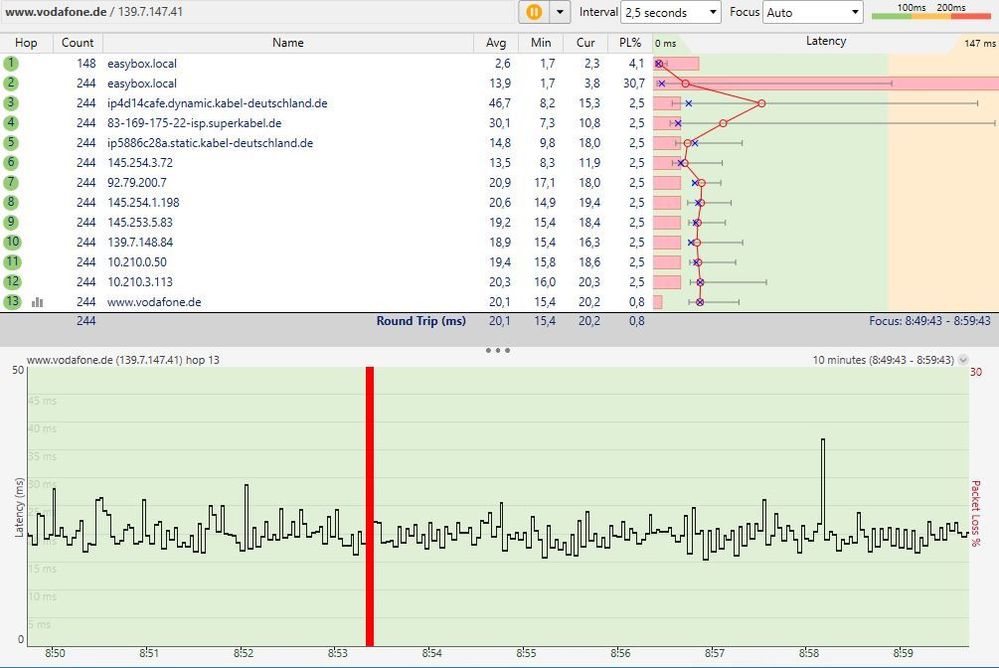Click the dotted splitter handle between panels

[x=496, y=350]
